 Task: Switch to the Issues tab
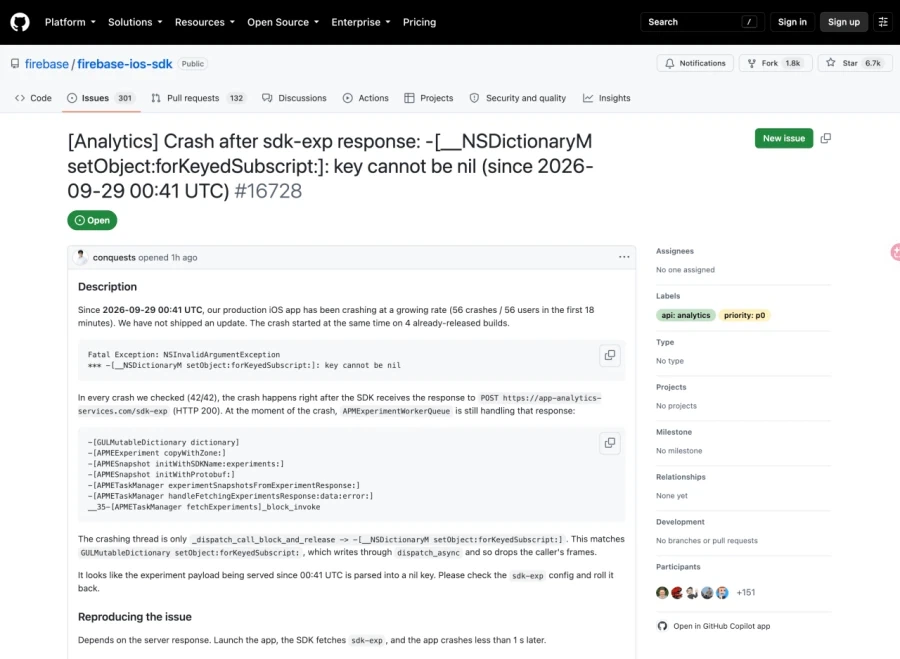101,98
